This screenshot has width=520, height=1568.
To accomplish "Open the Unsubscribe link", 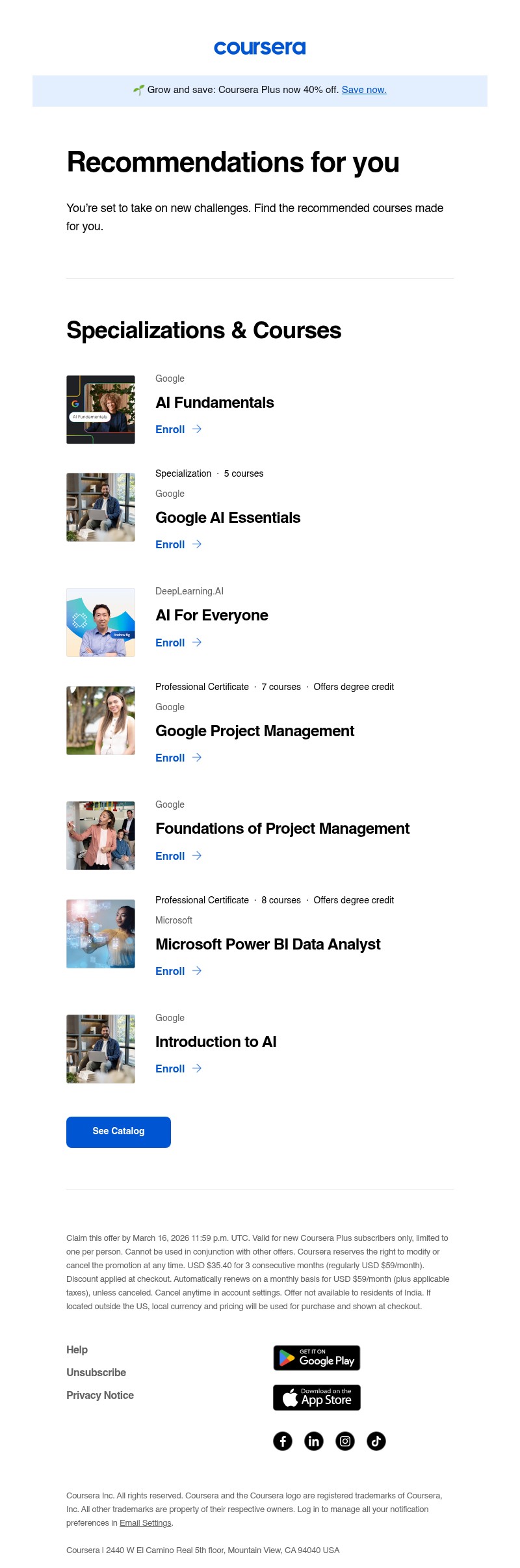I will click(96, 1372).
